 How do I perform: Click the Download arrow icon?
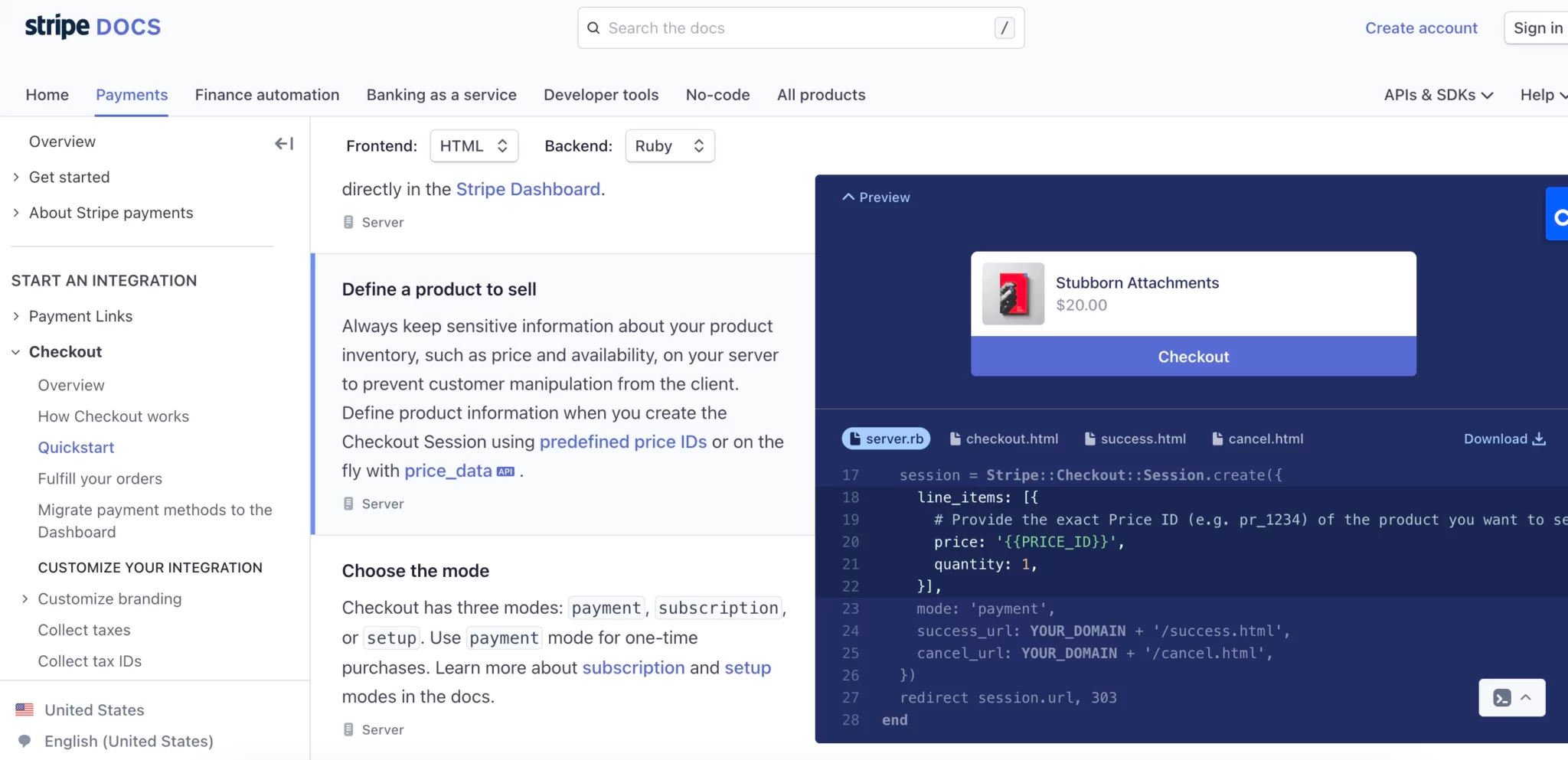pyautogui.click(x=1539, y=439)
